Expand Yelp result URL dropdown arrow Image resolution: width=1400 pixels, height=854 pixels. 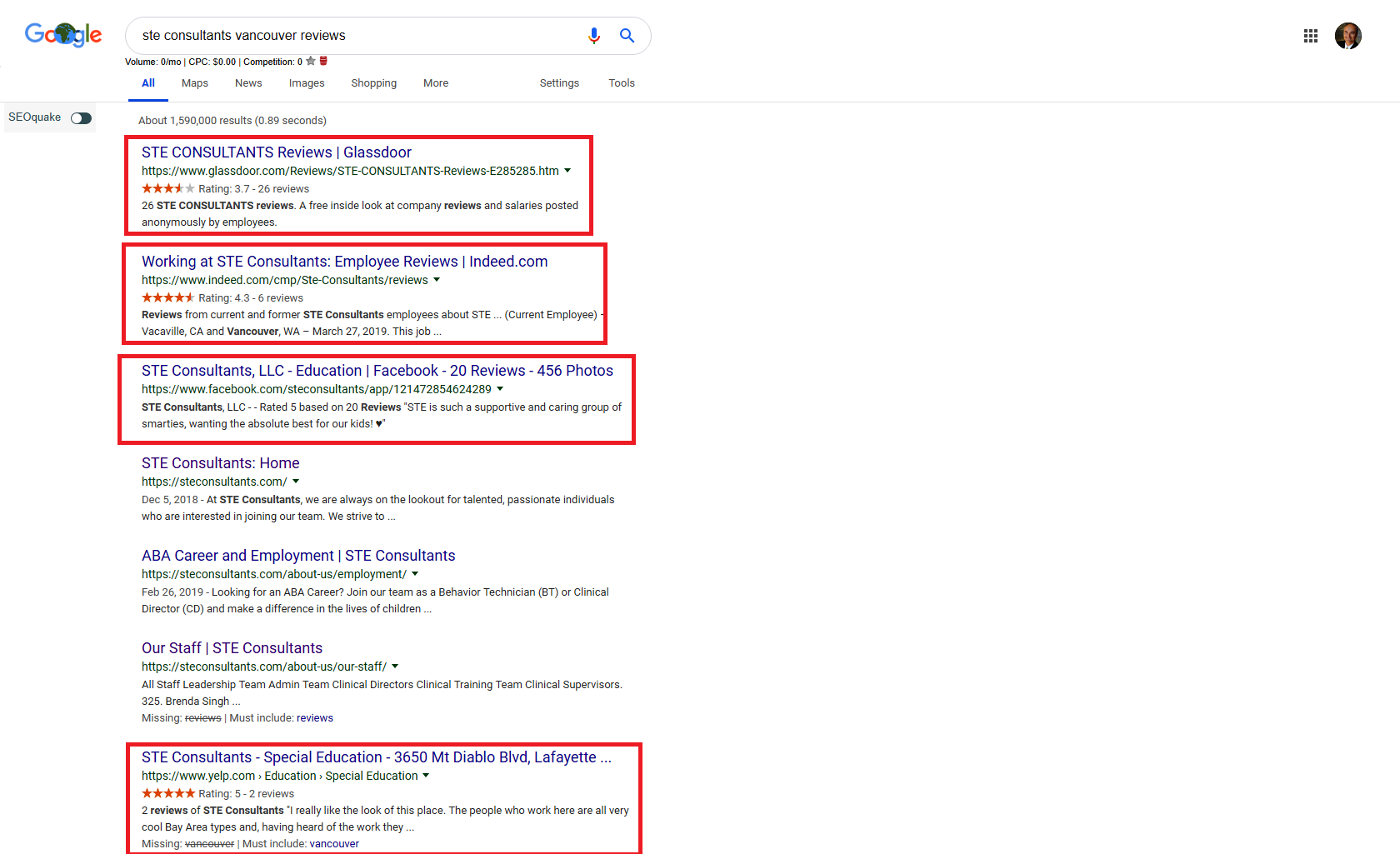click(x=426, y=776)
